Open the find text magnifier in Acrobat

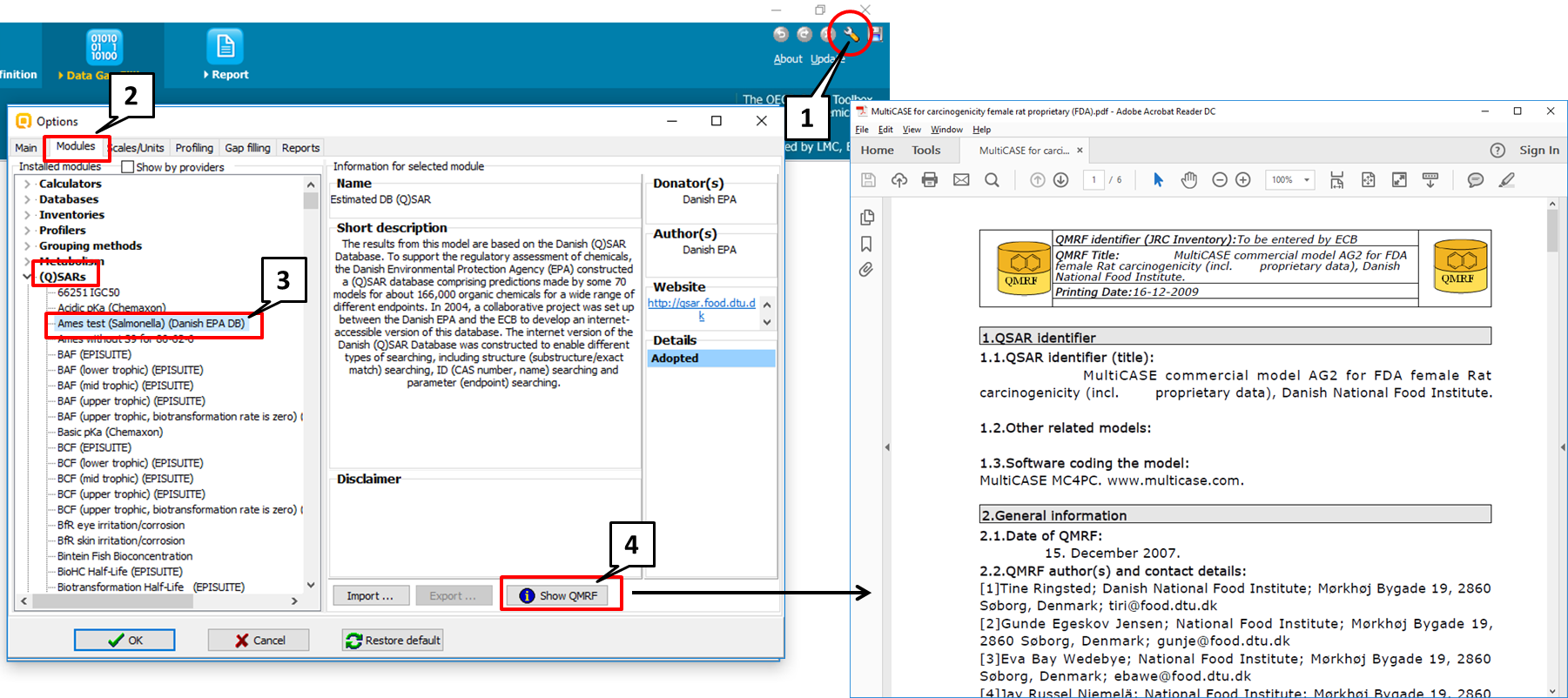pos(992,179)
